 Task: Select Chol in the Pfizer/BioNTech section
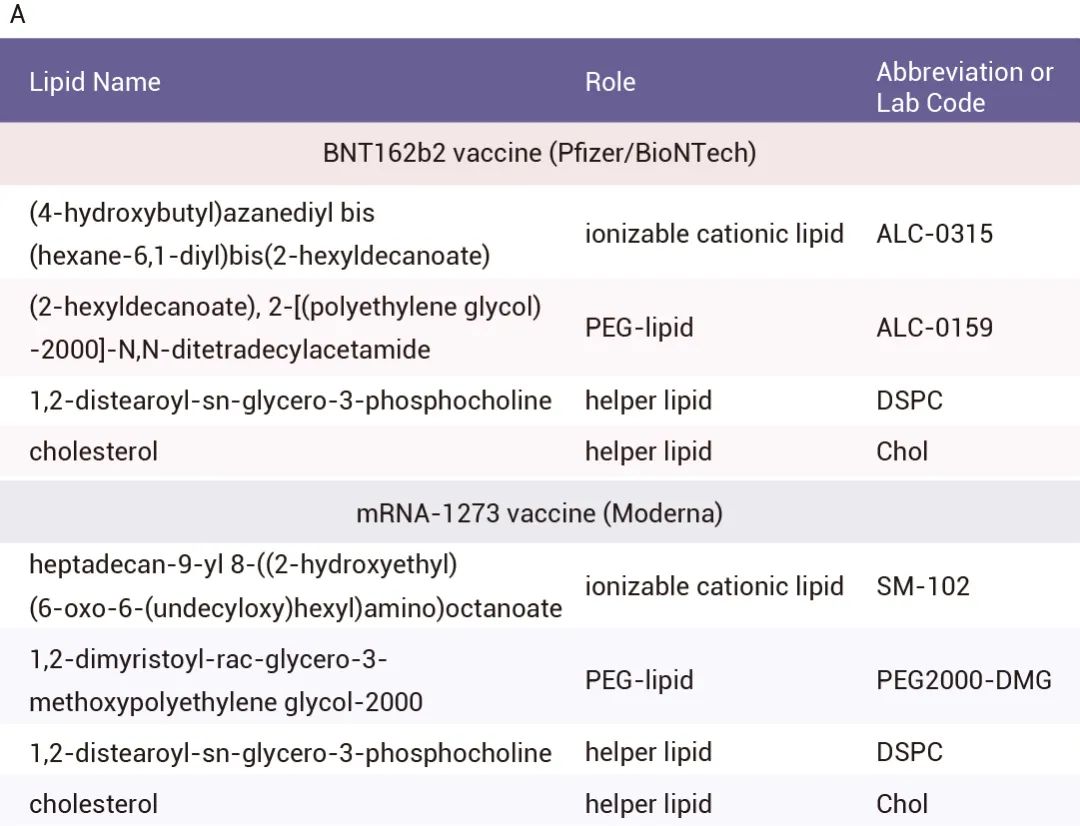tap(902, 452)
